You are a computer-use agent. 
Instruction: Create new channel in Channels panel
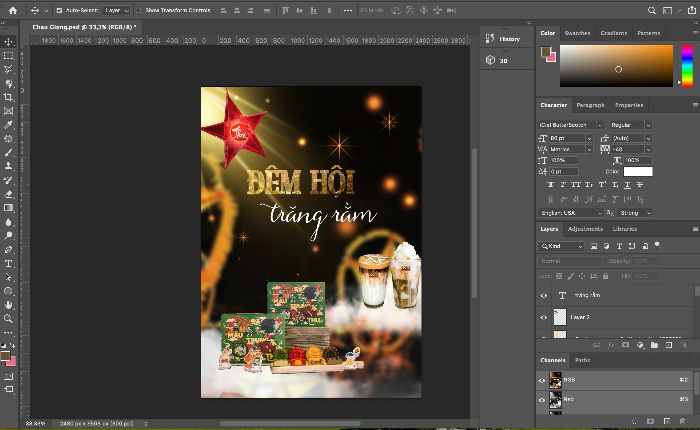pyautogui.click(x=667, y=421)
